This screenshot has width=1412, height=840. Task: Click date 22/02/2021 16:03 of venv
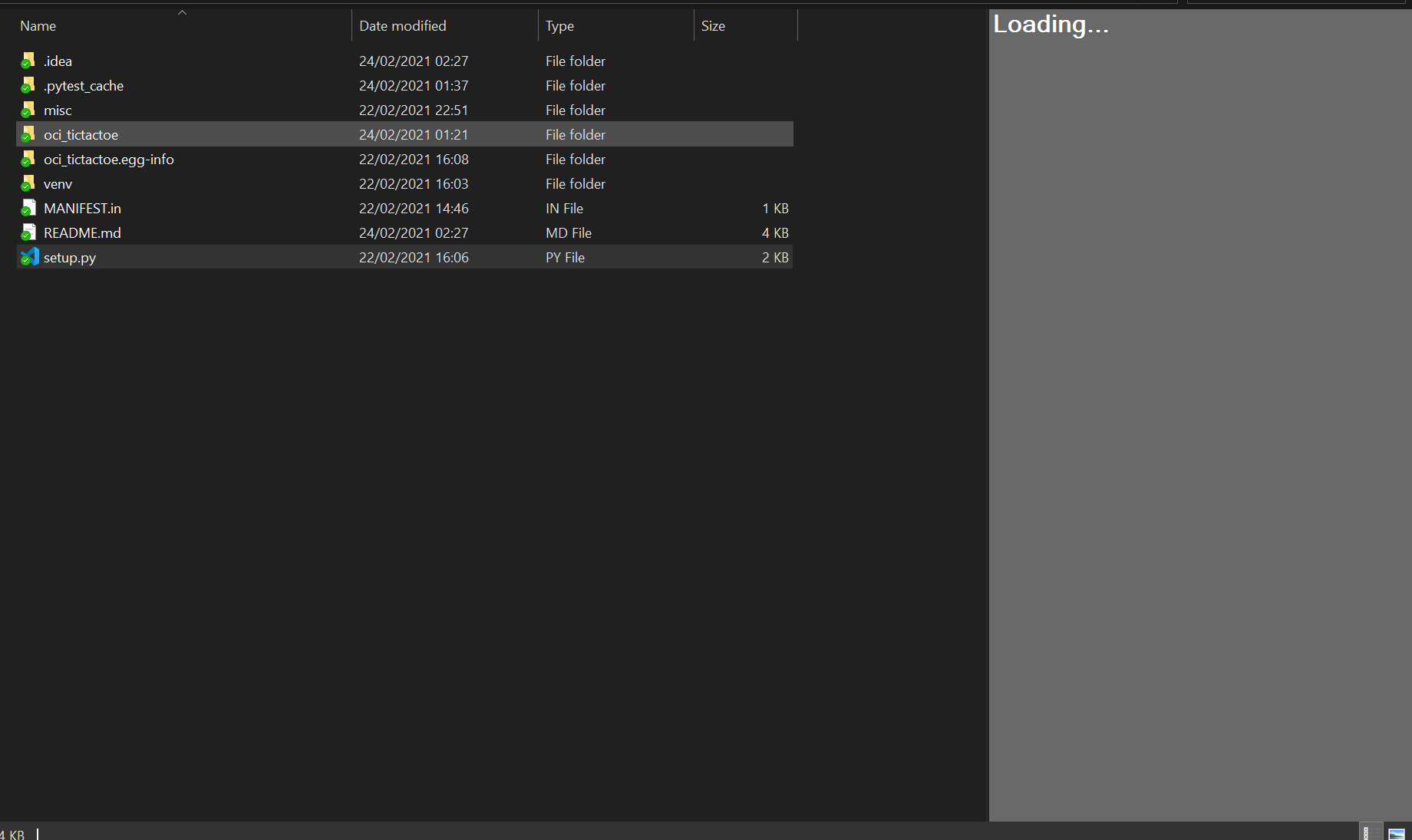tap(414, 183)
